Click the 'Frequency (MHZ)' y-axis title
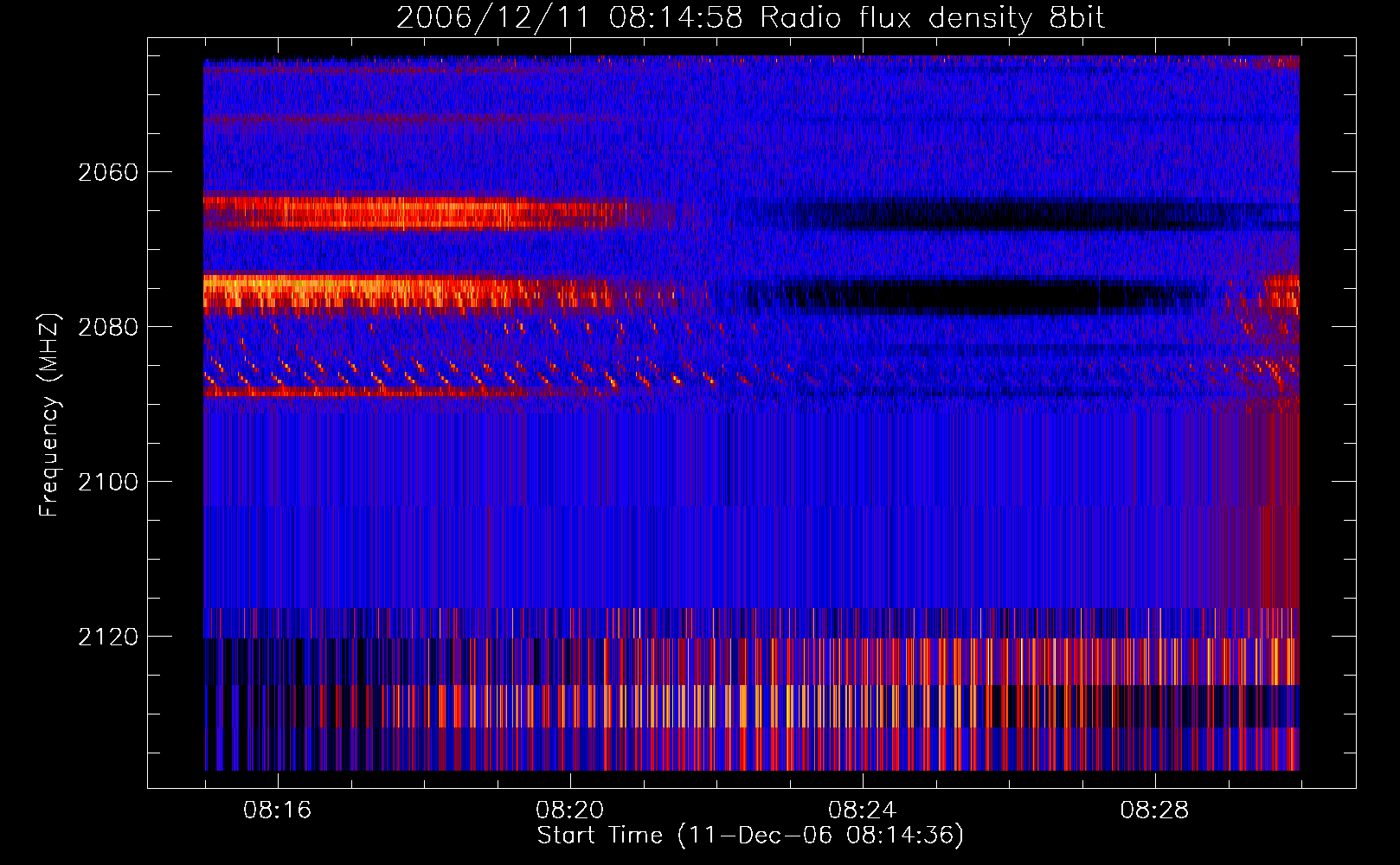 tap(50, 415)
